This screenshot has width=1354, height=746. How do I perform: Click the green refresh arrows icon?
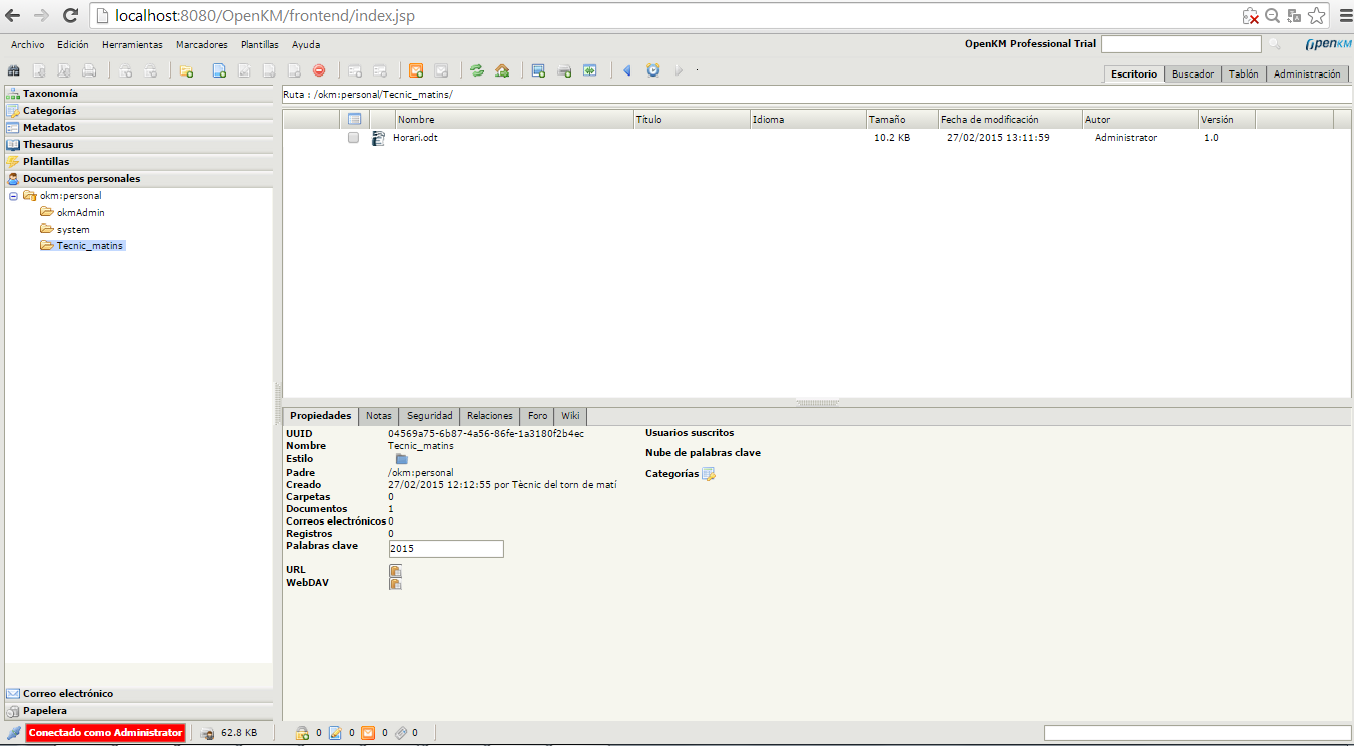477,71
